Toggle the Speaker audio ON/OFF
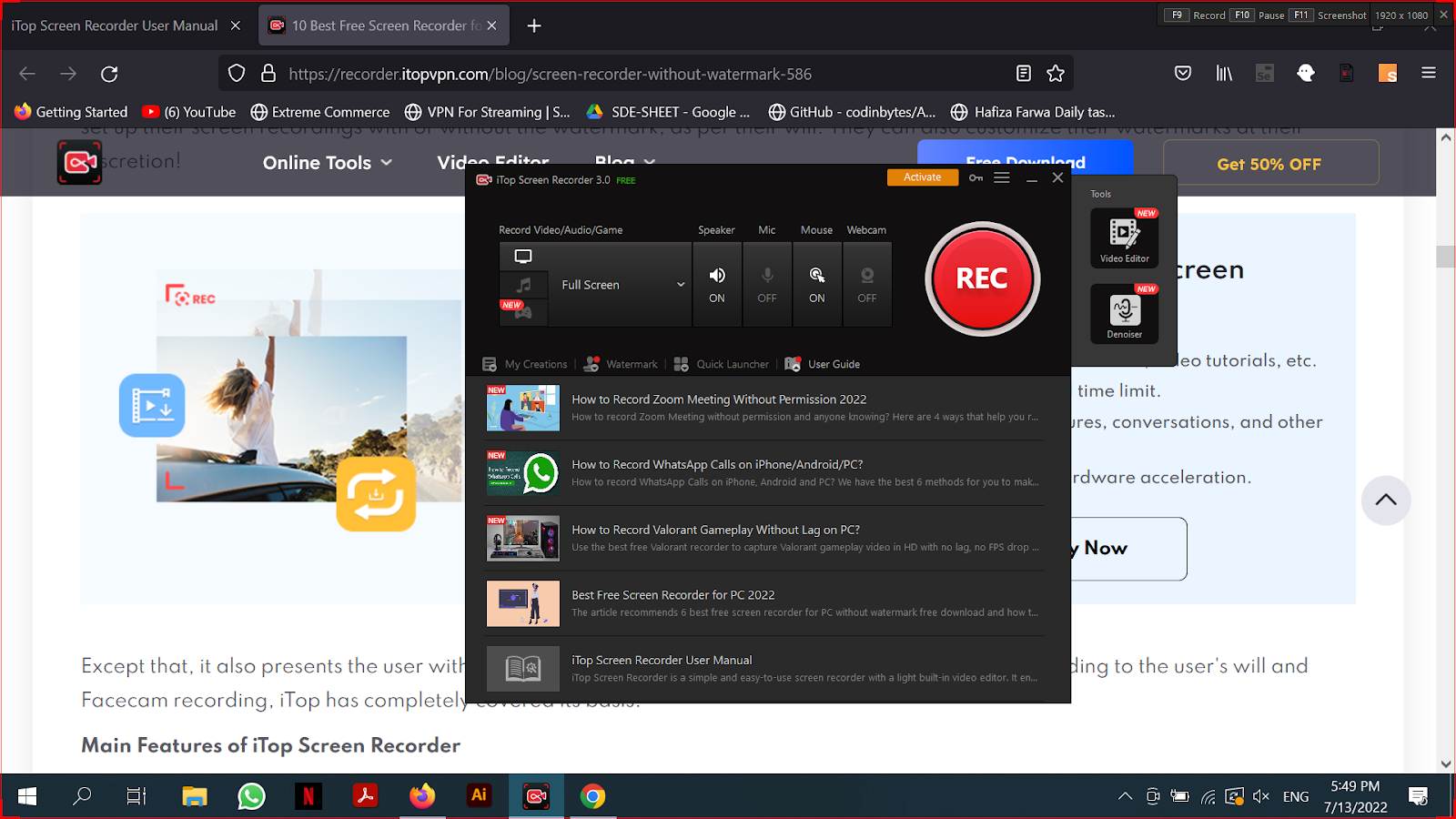The width and height of the screenshot is (1456, 819). point(717,285)
